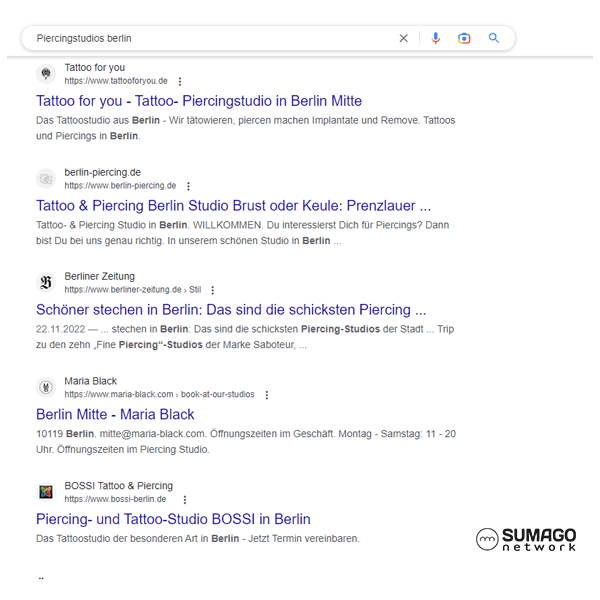Click the snippet with 'mitte@maria-black.com'
Screen dimensions: 600x600
(246, 442)
